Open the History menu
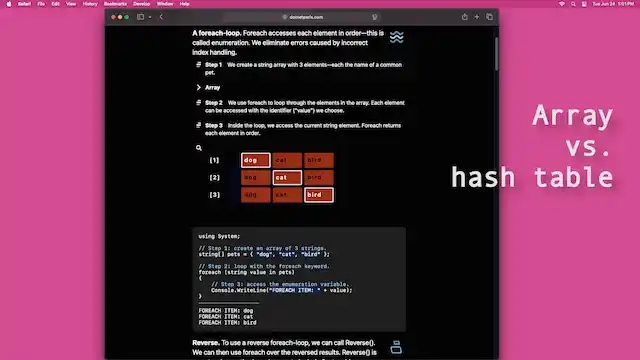The image size is (640, 360). (x=90, y=4)
